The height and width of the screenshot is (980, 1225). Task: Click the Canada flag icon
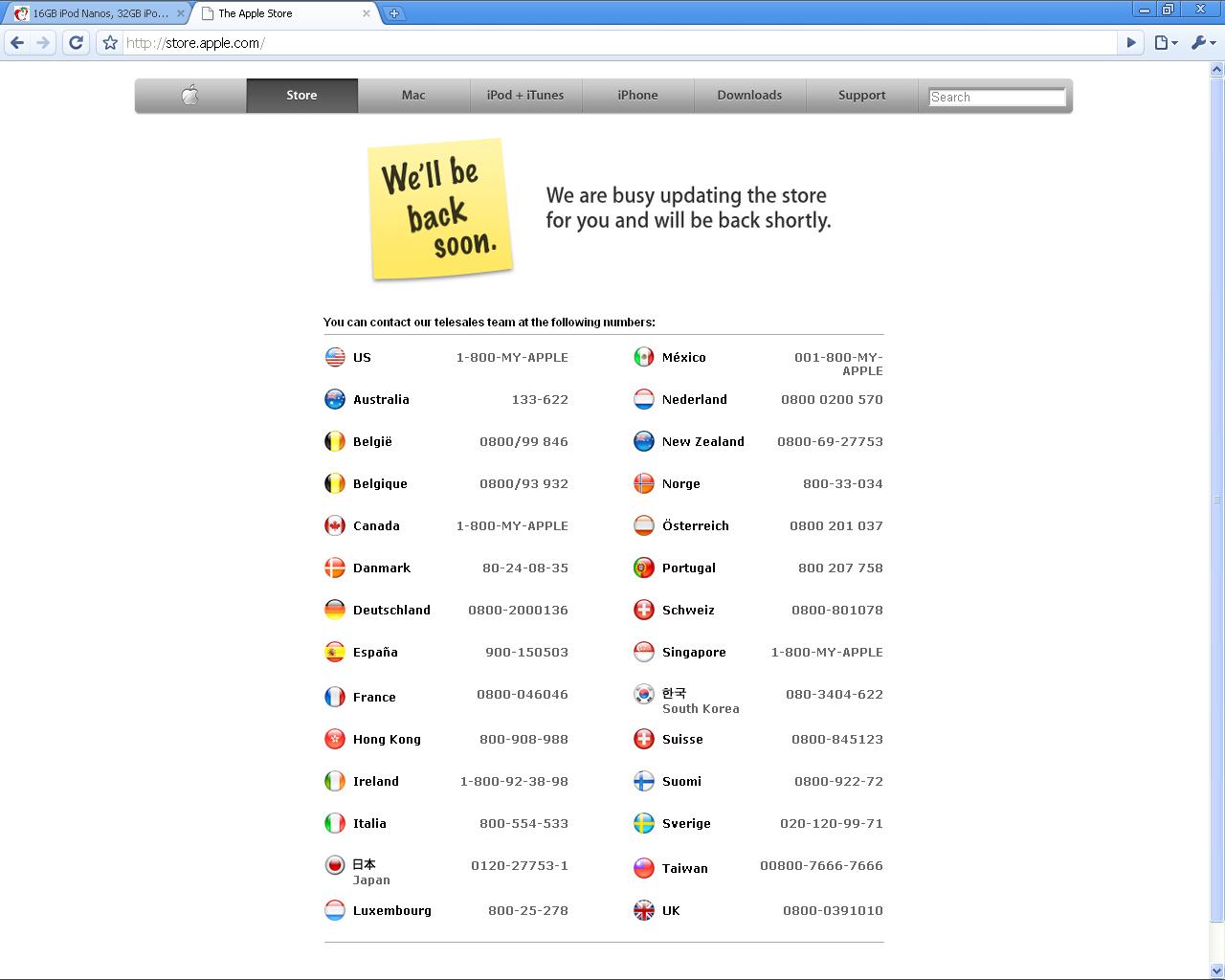335,525
